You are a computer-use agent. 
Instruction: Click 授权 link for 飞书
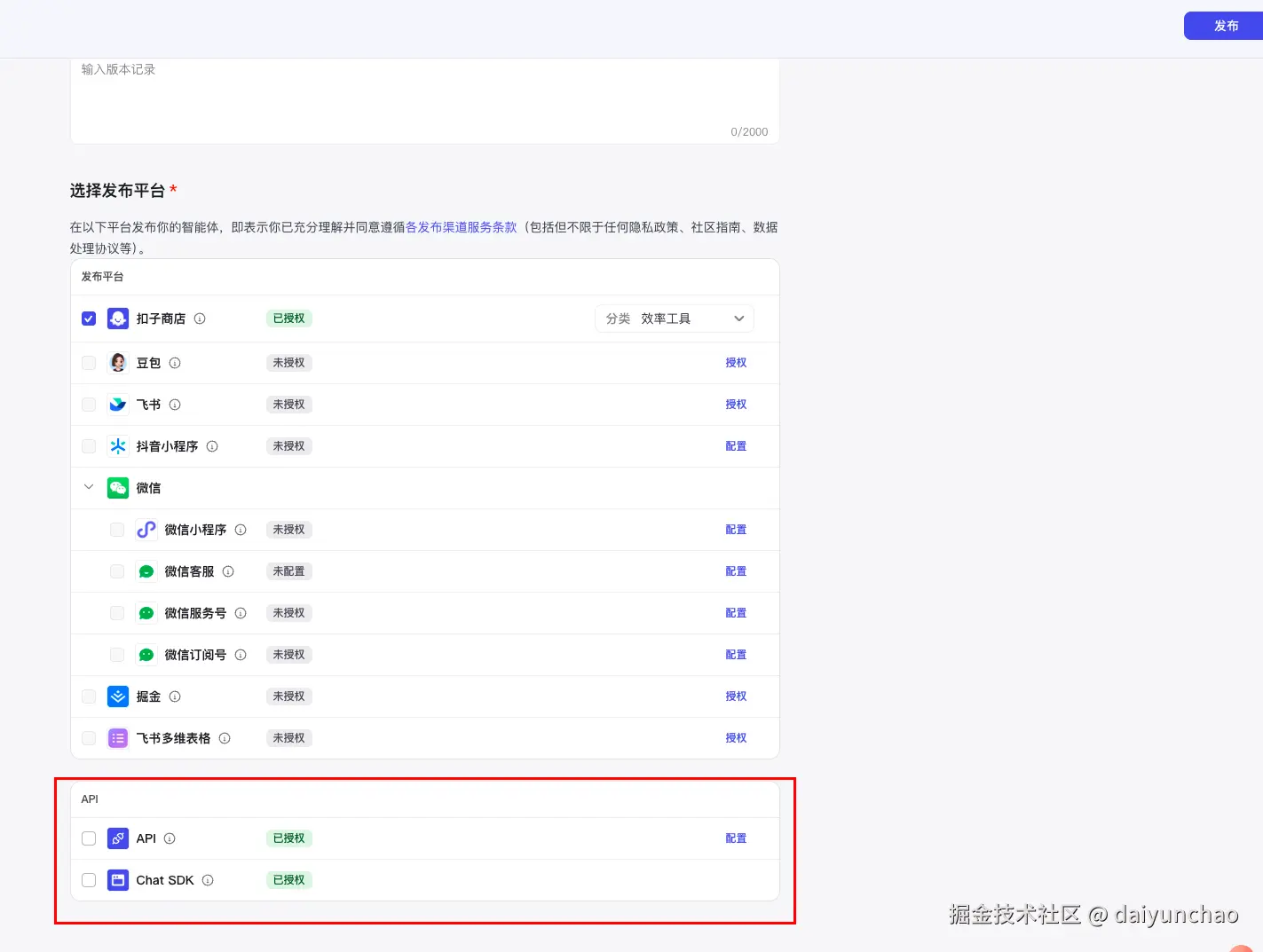coord(736,405)
